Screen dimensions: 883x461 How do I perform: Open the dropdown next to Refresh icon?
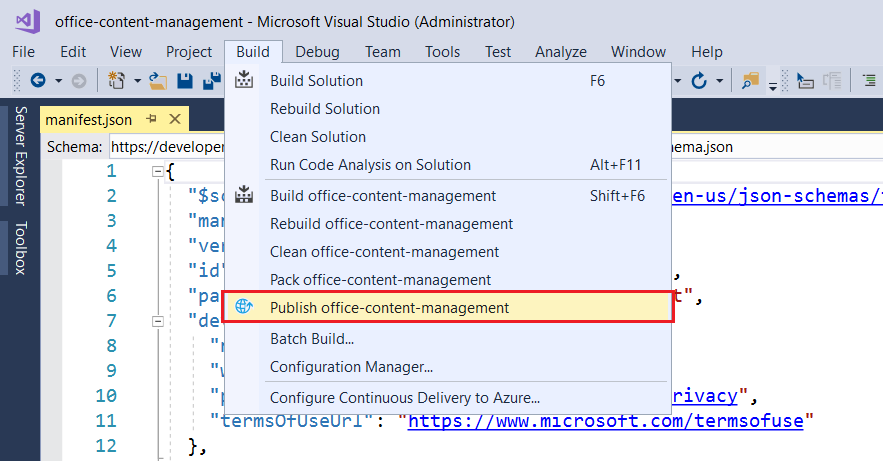[719, 80]
